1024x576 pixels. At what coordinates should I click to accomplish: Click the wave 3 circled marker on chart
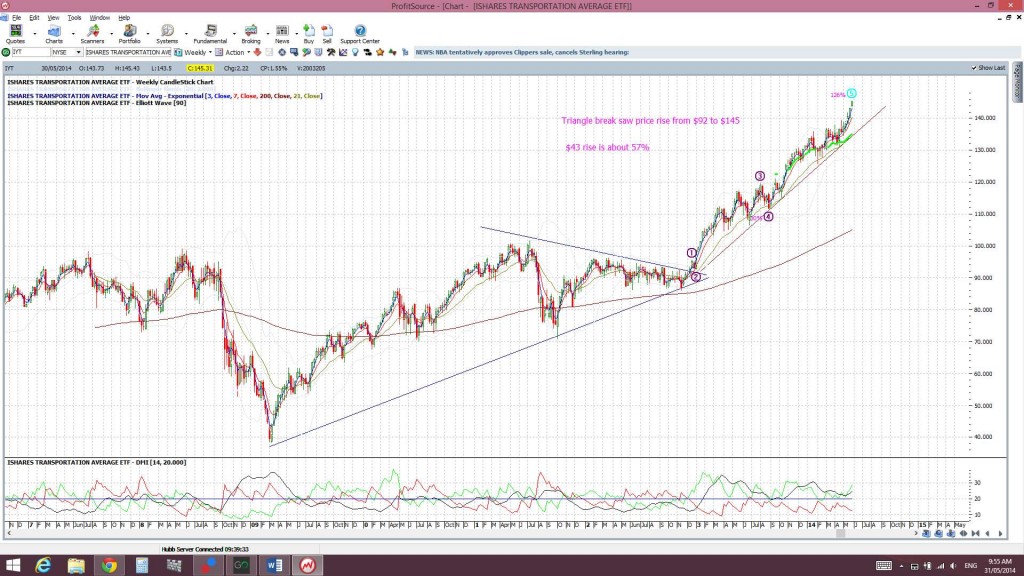point(760,176)
